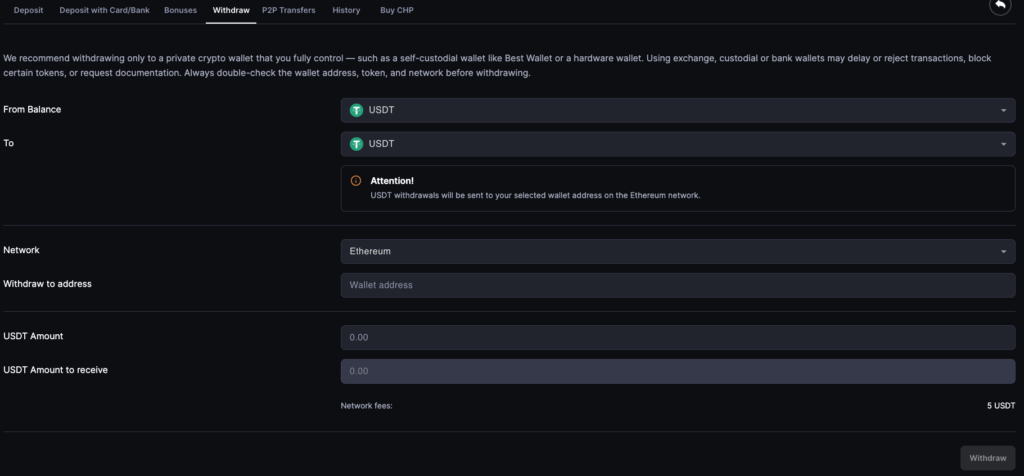This screenshot has height=476, width=1024.
Task: View the History tab
Action: [x=346, y=10]
